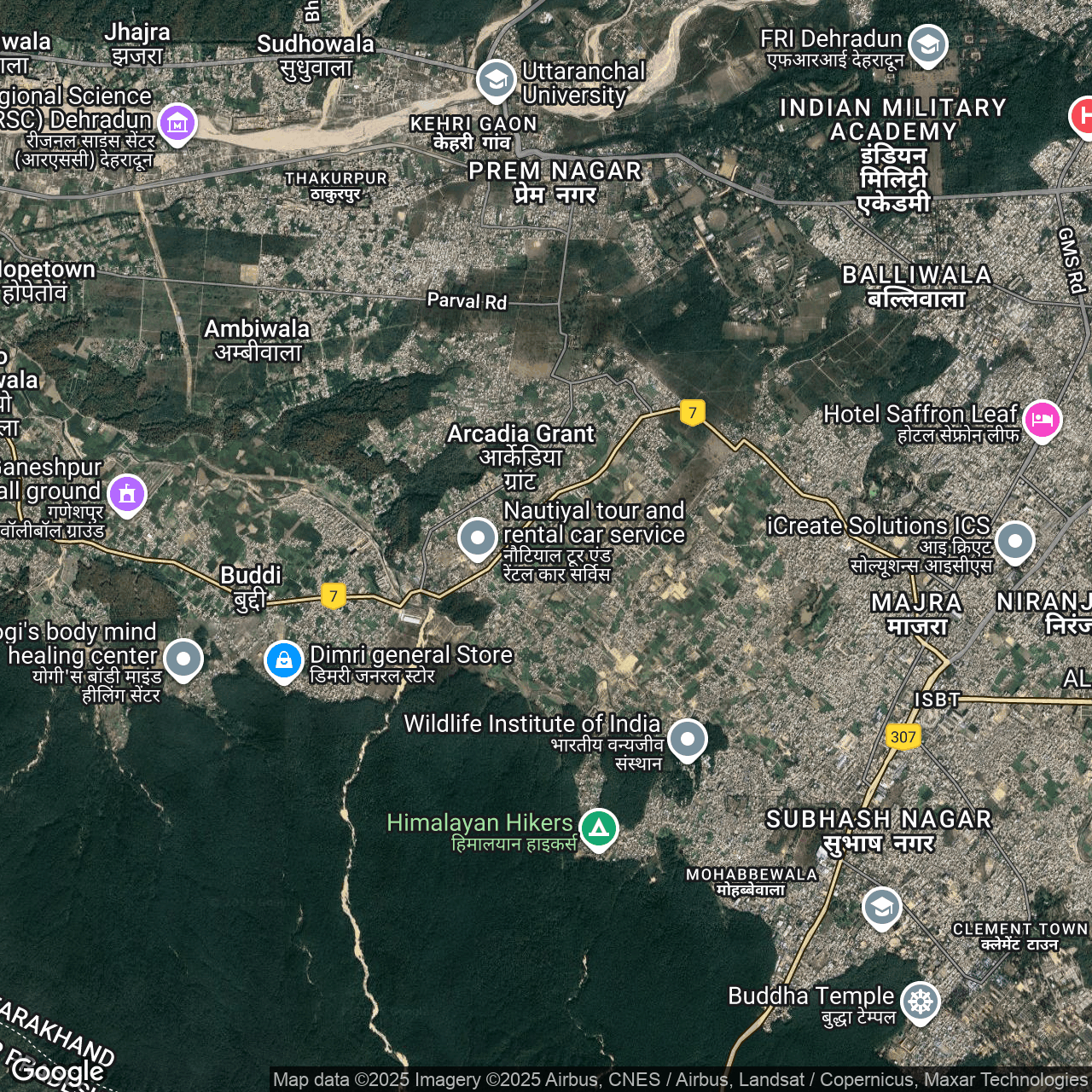Screen dimensions: 1092x1092
Task: Click the Hotel Saffron Leaf bed icon
Action: click(x=1042, y=419)
